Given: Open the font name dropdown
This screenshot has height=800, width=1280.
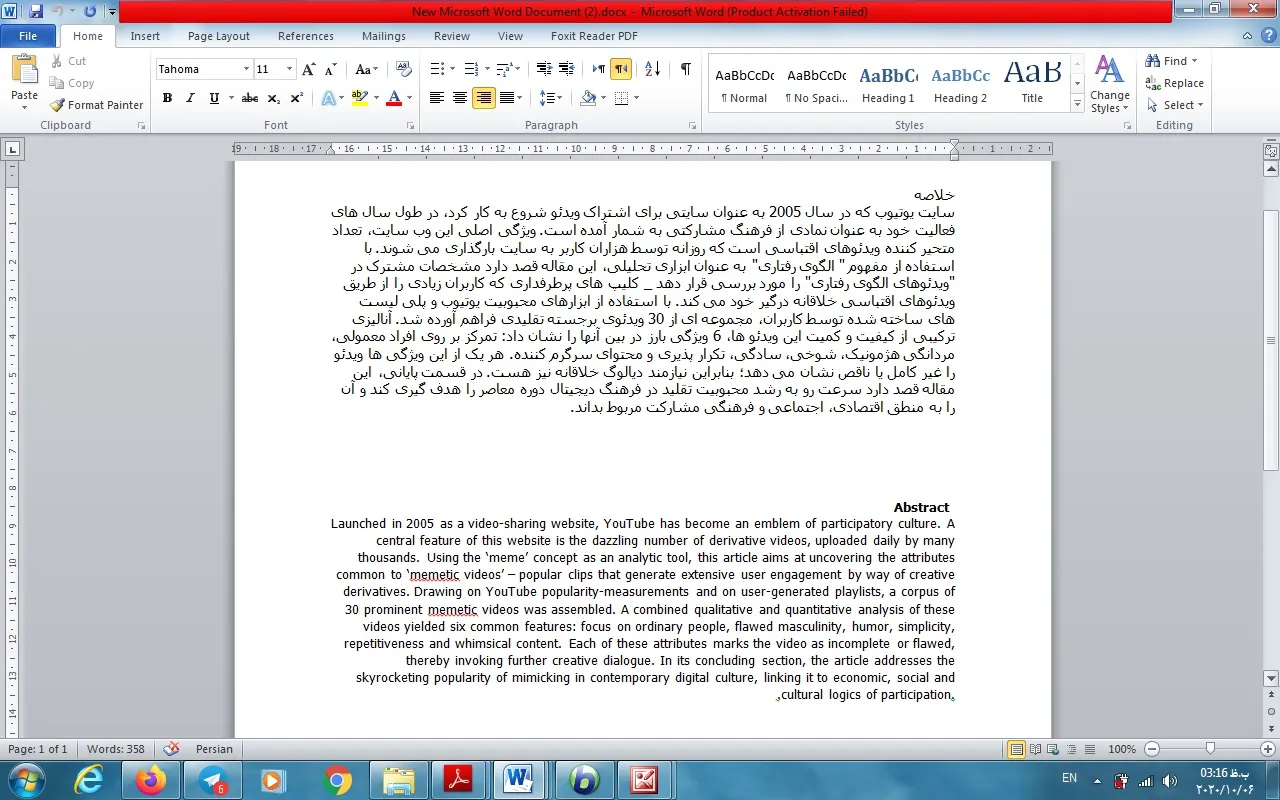Looking at the screenshot, I should pyautogui.click(x=246, y=69).
